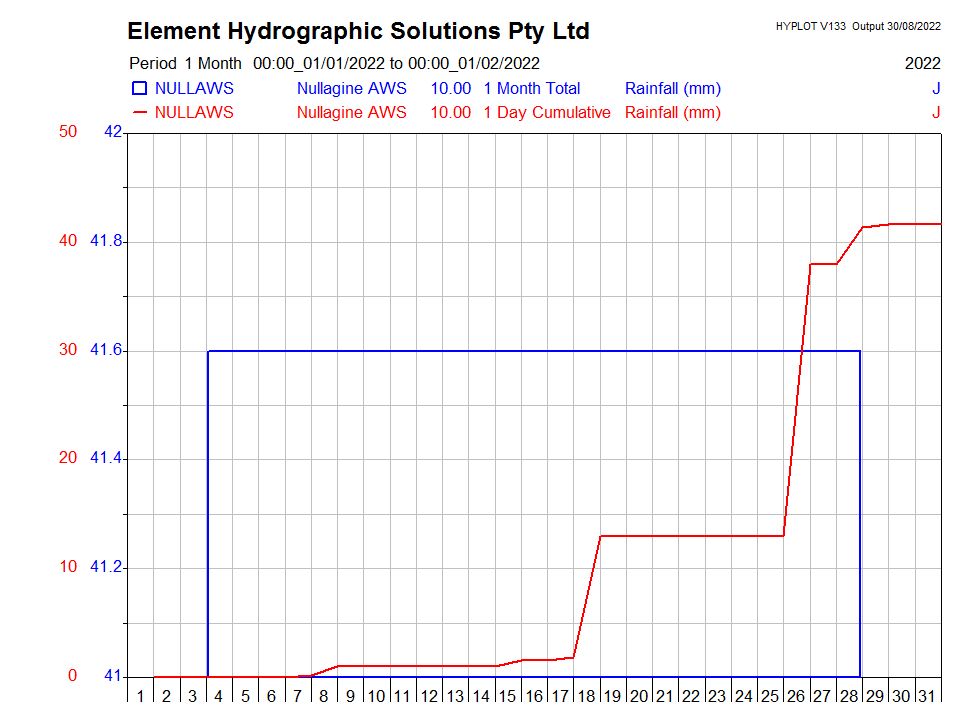
Task: Click the blue 41.6 axis value
Action: point(106,350)
